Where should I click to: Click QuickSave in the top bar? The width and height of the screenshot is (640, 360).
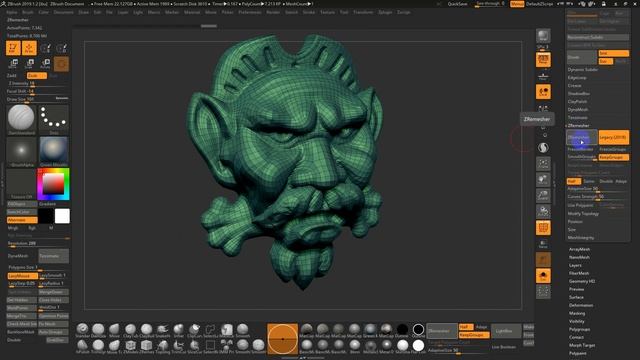(458, 4)
